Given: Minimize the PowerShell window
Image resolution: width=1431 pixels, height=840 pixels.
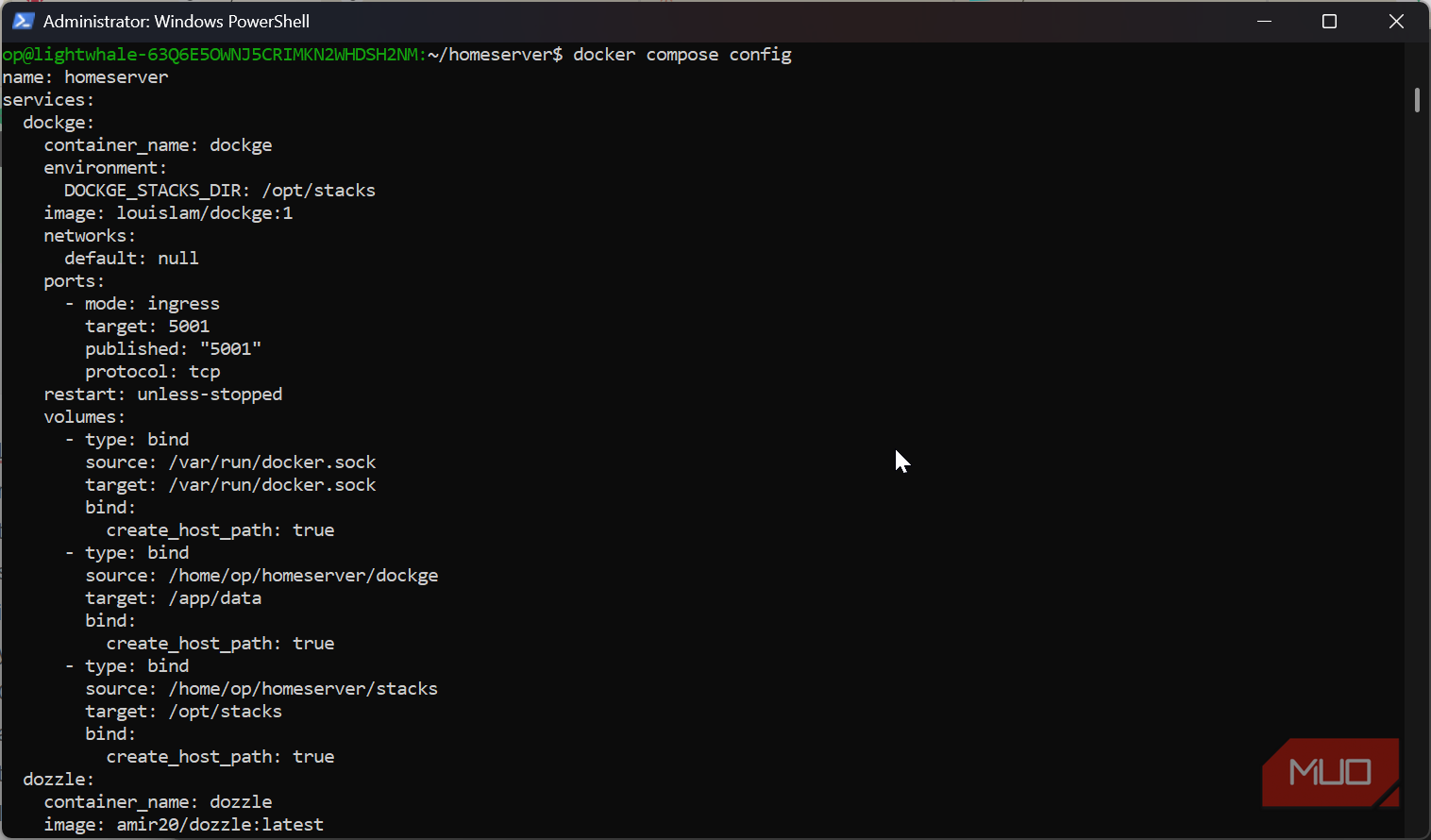Looking at the screenshot, I should pyautogui.click(x=1264, y=21).
